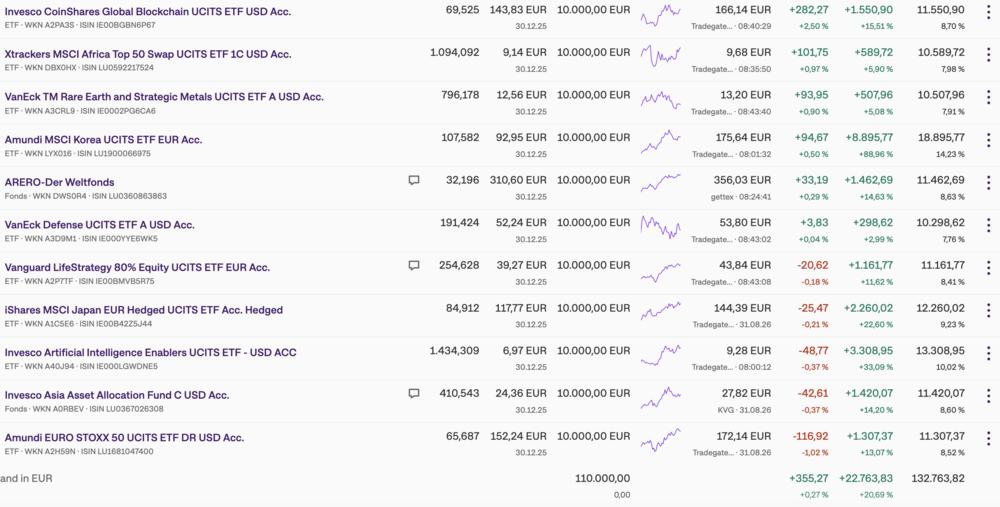The width and height of the screenshot is (1000, 507).
Task: Select purchase price 52,24 EUR
Action: (x=522, y=223)
